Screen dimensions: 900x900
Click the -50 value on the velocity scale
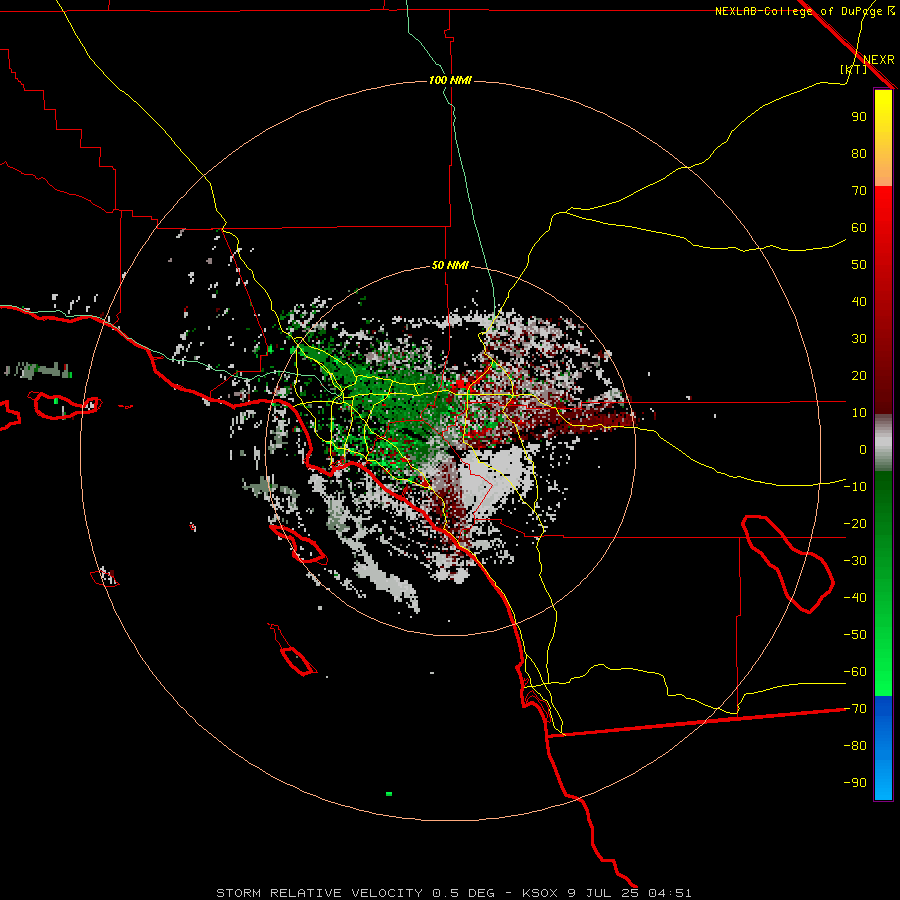point(855,635)
